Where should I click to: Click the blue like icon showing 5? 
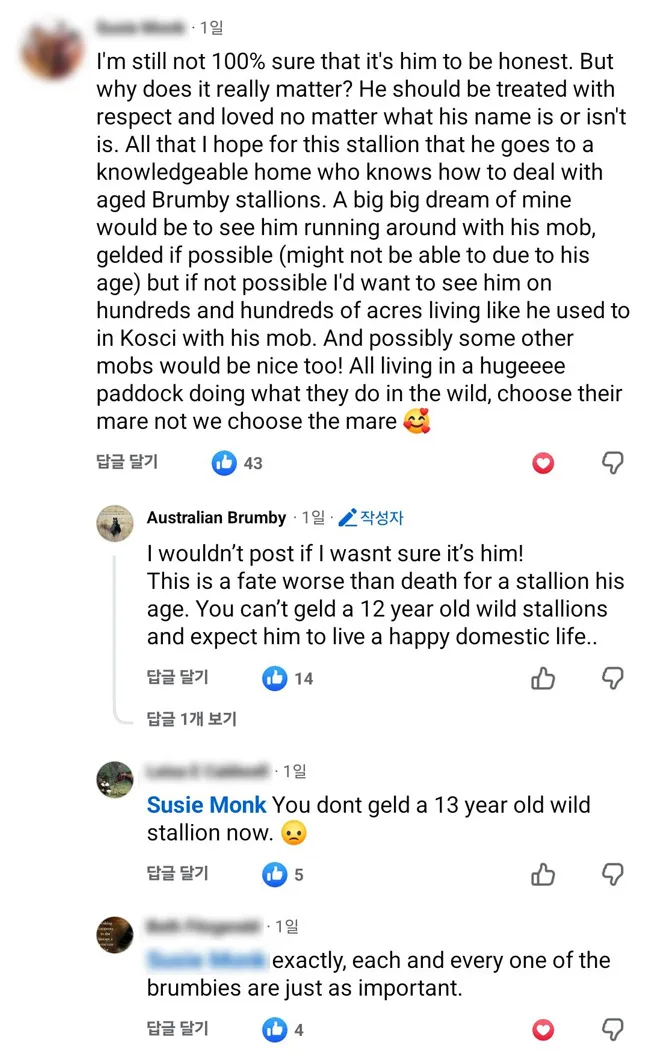coord(275,874)
